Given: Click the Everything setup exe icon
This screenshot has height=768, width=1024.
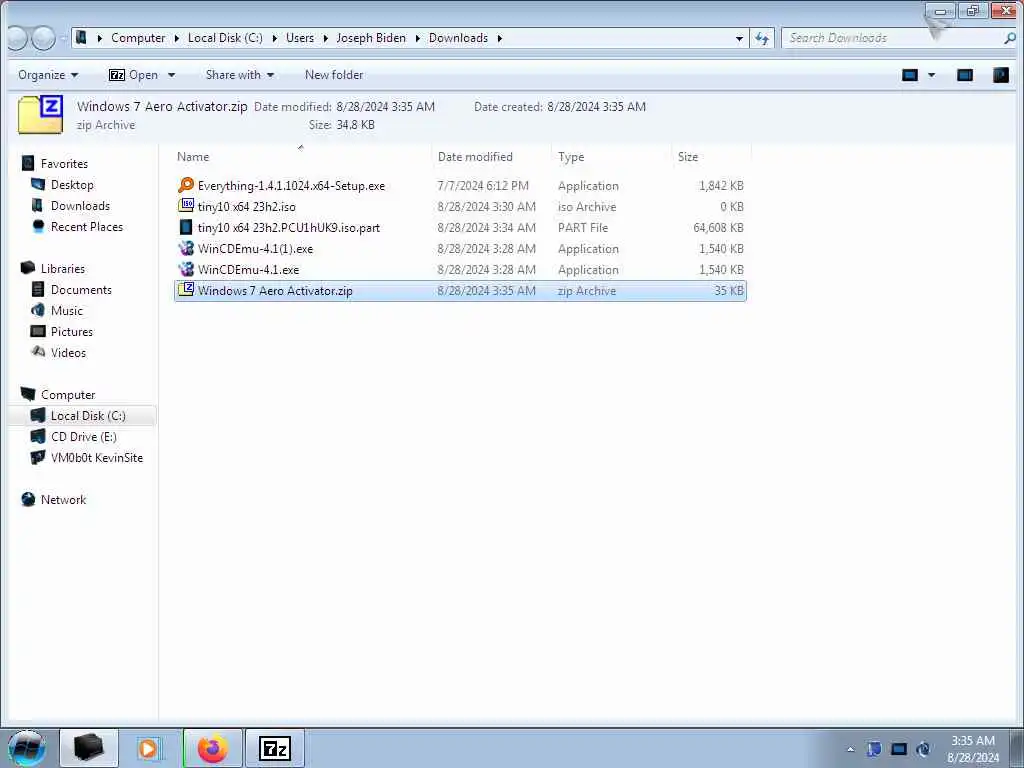Looking at the screenshot, I should tap(186, 185).
